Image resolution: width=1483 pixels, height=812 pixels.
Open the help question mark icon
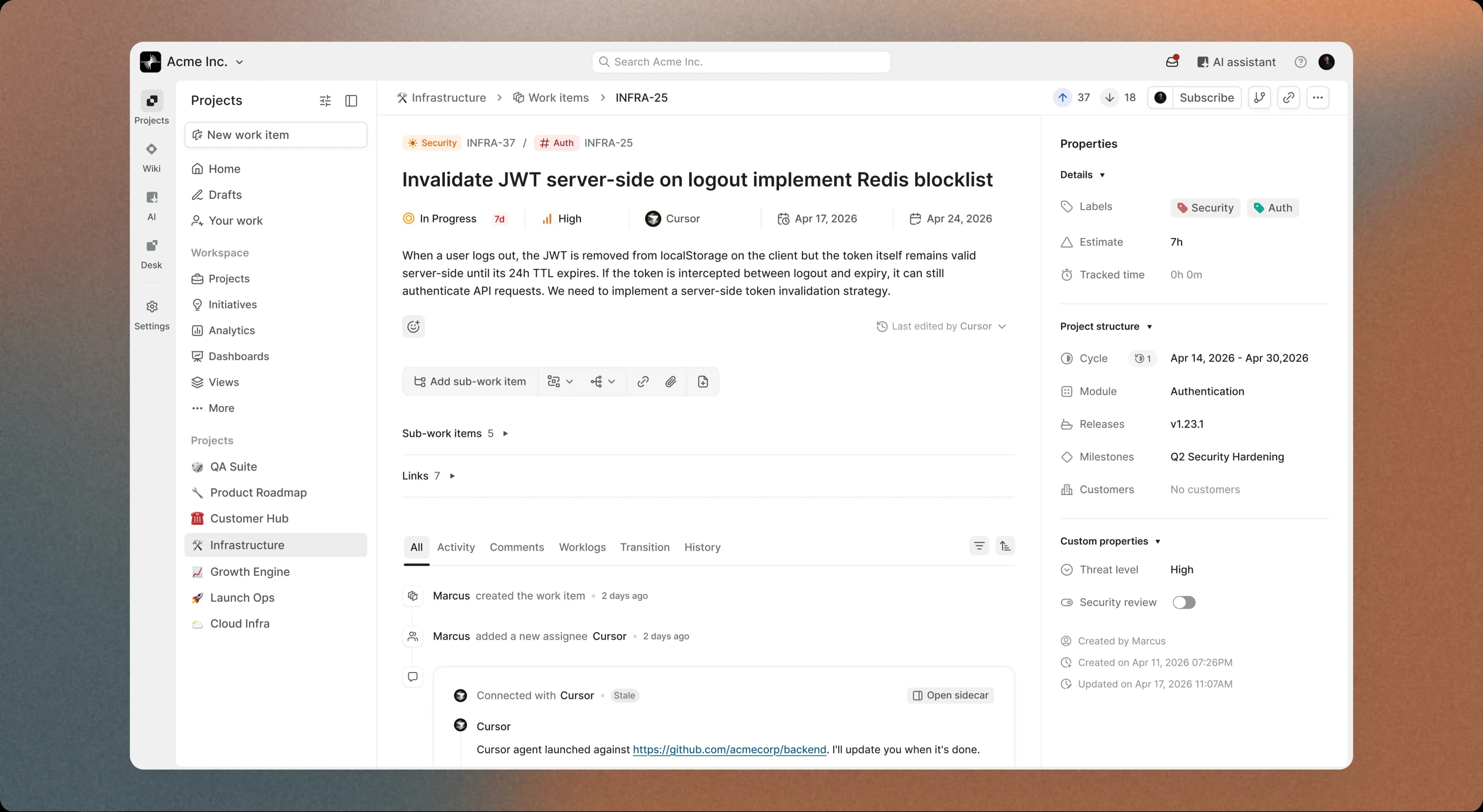pyautogui.click(x=1300, y=62)
